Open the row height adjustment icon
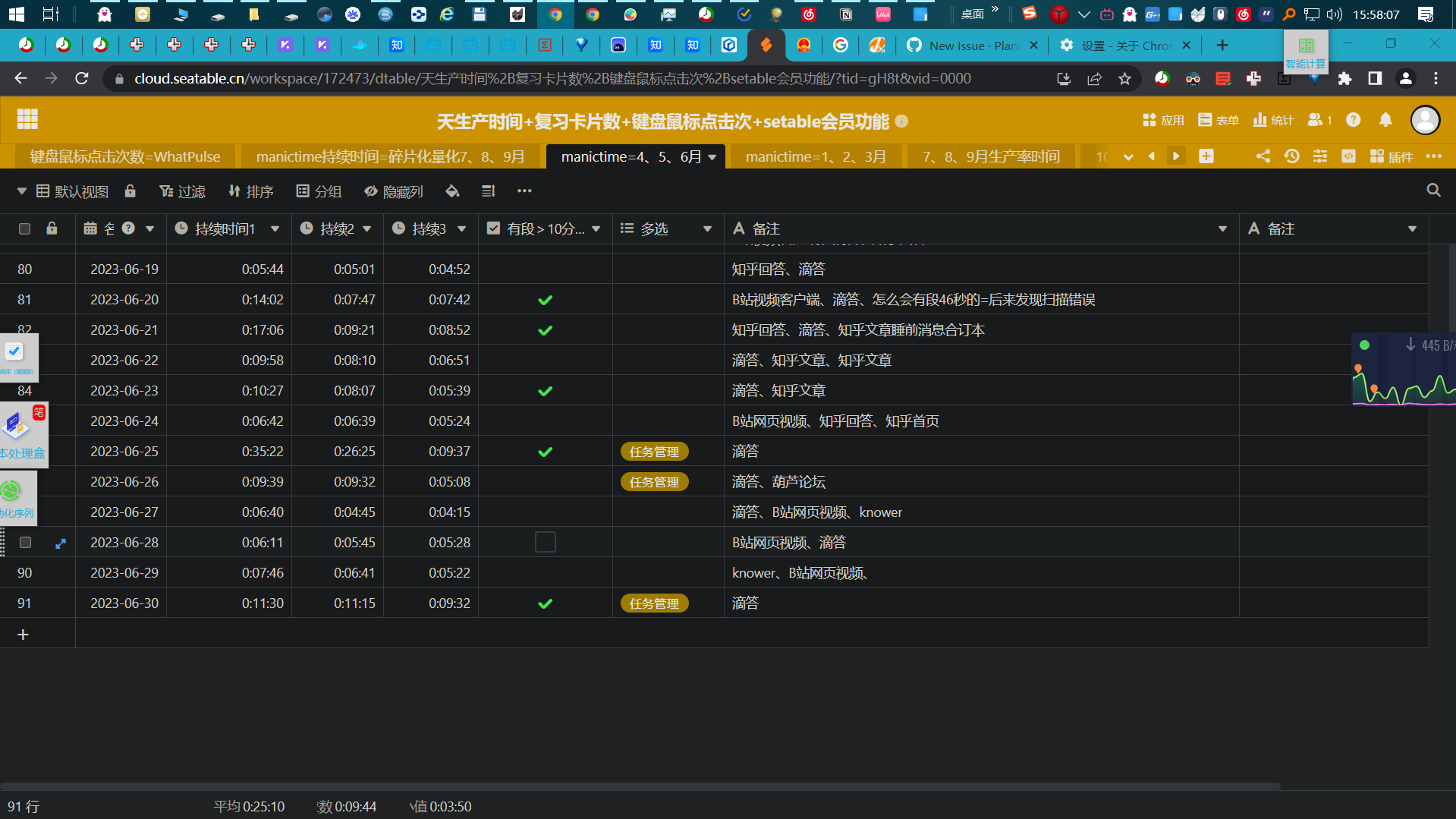 pos(488,191)
